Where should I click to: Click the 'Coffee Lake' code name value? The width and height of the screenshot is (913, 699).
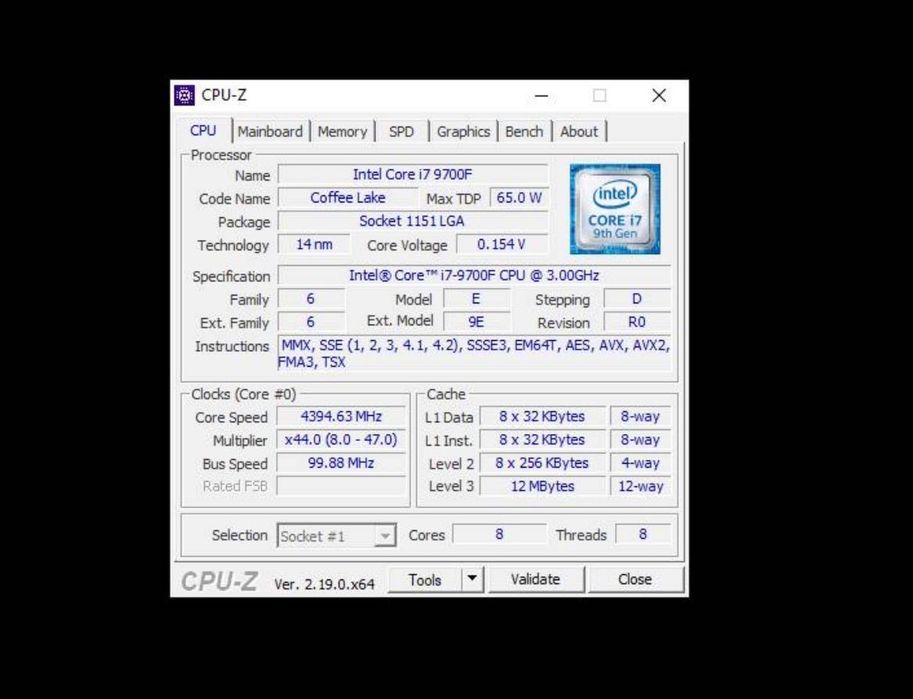(348, 197)
